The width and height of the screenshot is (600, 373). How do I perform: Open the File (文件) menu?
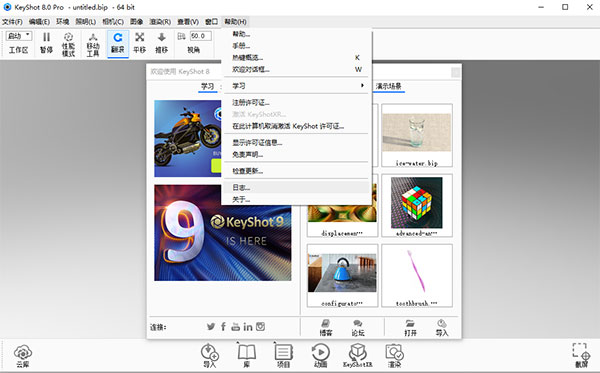click(12, 22)
